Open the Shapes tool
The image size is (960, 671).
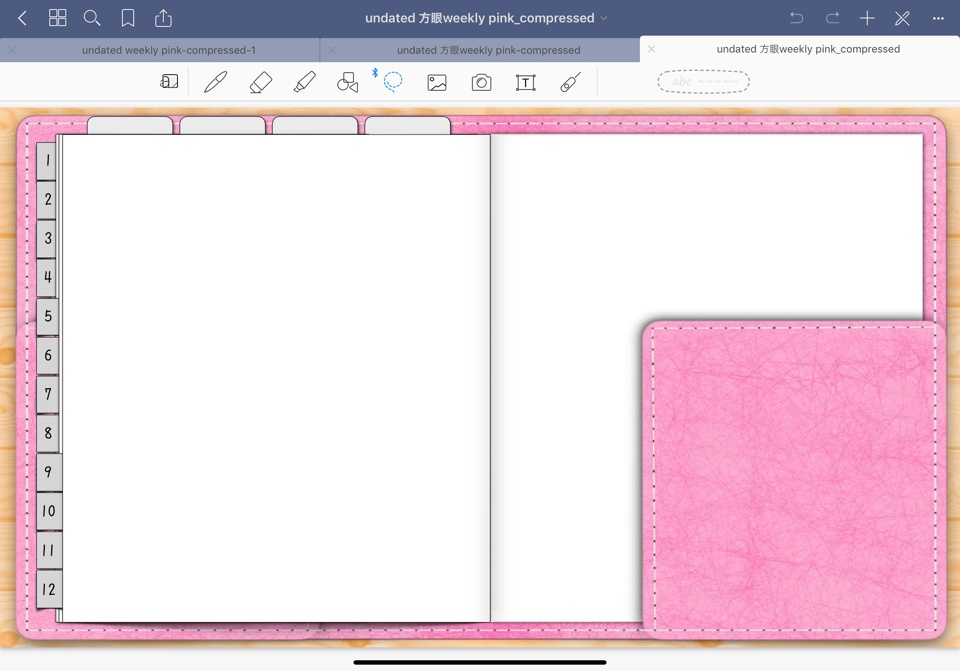(347, 81)
